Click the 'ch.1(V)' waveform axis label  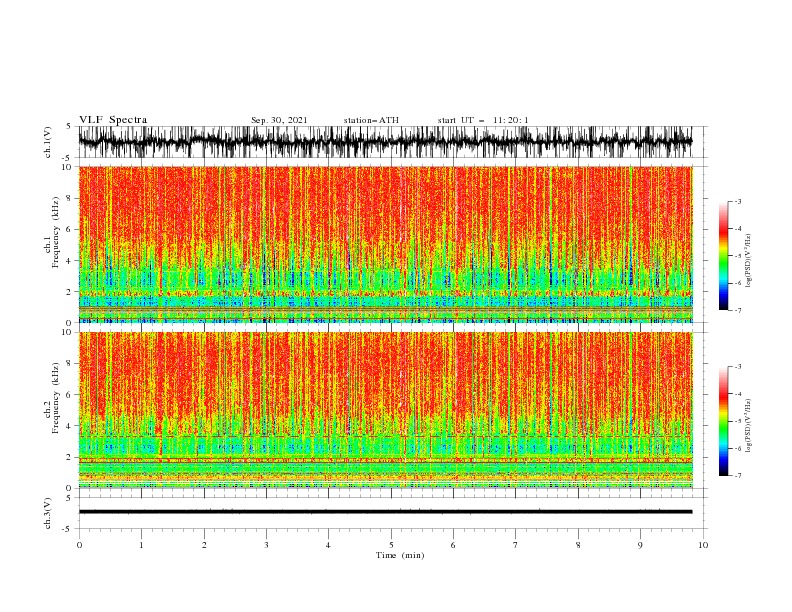click(48, 142)
